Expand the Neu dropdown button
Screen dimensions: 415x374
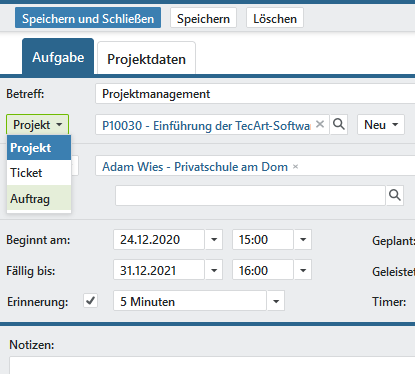[381, 125]
